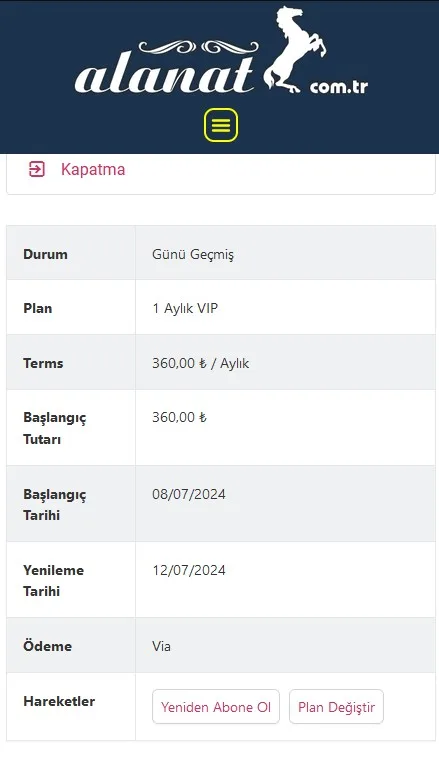Select the Yenileme Tarihi label
Image resolution: width=439 pixels, height=759 pixels.
pos(53,580)
